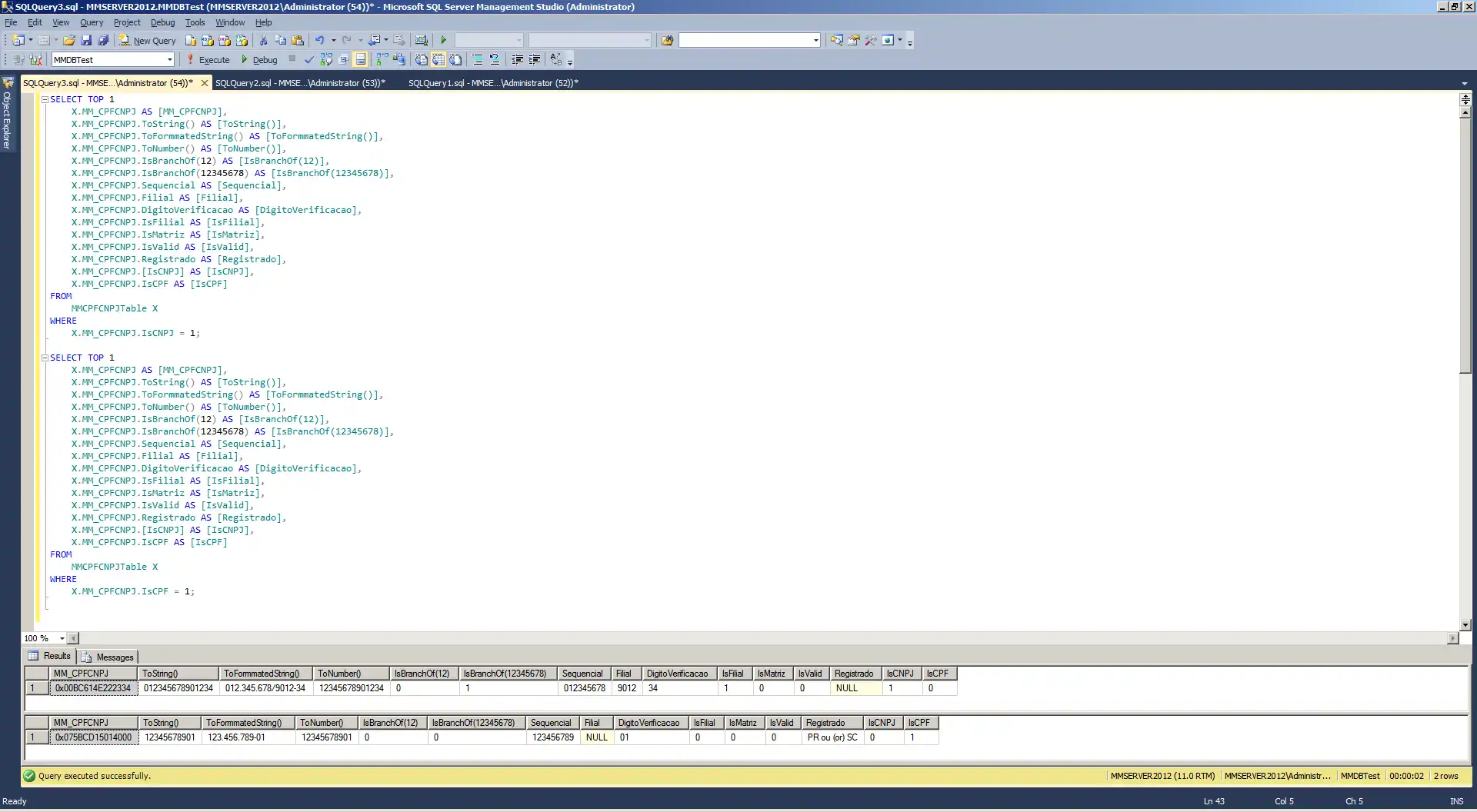The width and height of the screenshot is (1477, 812).
Task: Cut the selected text with scissors icon
Action: coord(264,41)
